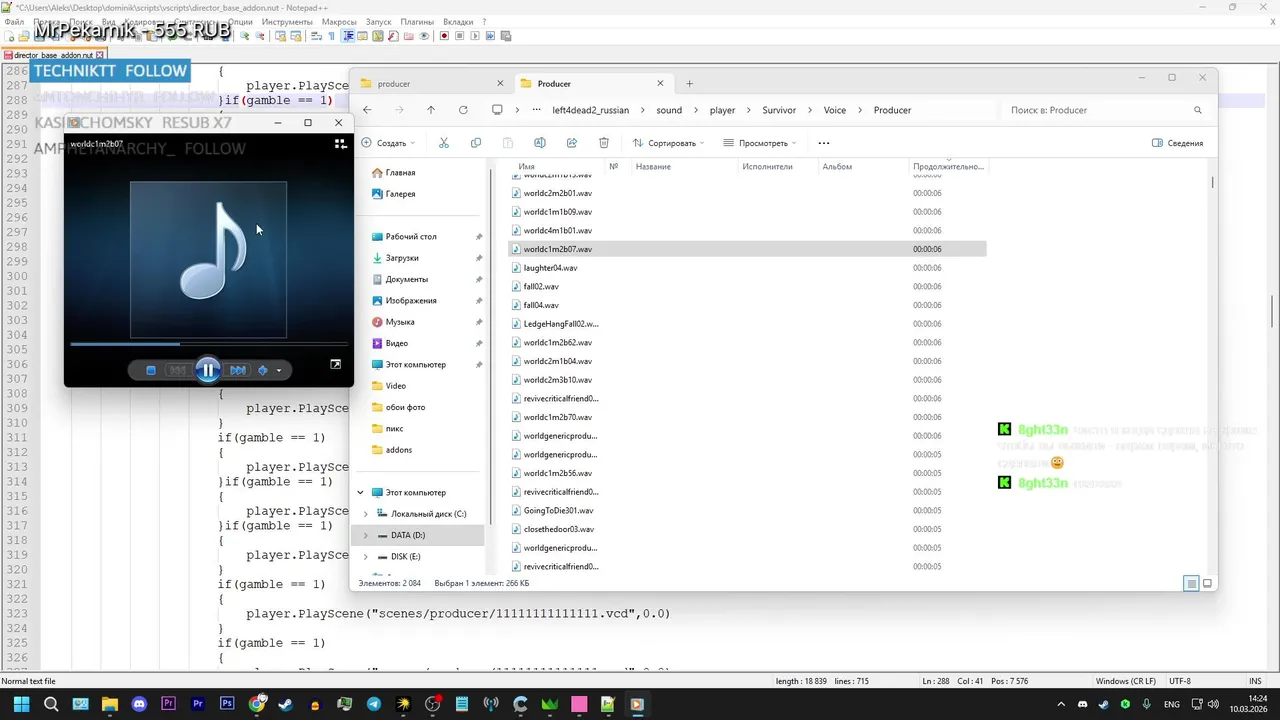Stop playback in the media player
Screen dimensions: 1280x720
pyautogui.click(x=151, y=370)
